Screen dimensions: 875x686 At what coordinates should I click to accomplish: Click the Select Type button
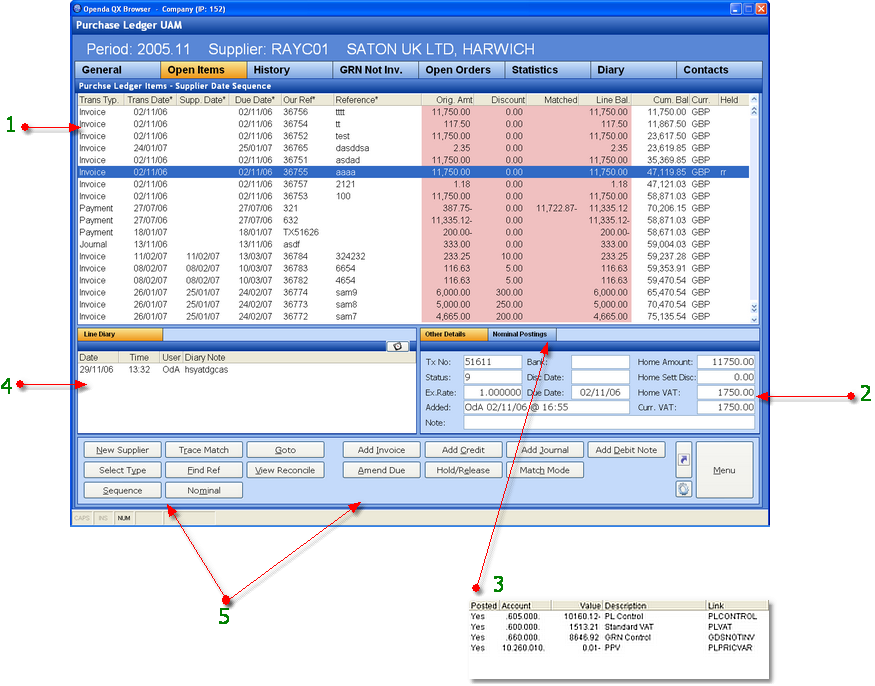coord(122,470)
